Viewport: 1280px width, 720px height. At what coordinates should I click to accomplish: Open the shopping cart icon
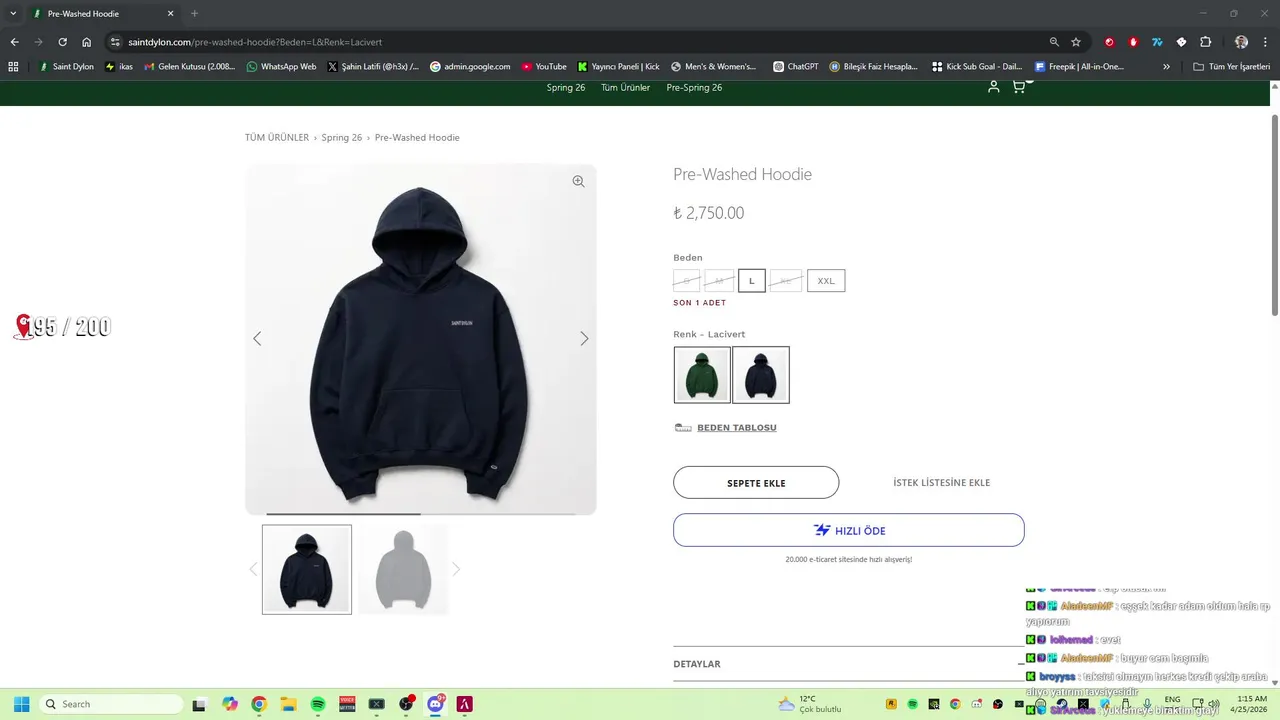tap(1018, 87)
